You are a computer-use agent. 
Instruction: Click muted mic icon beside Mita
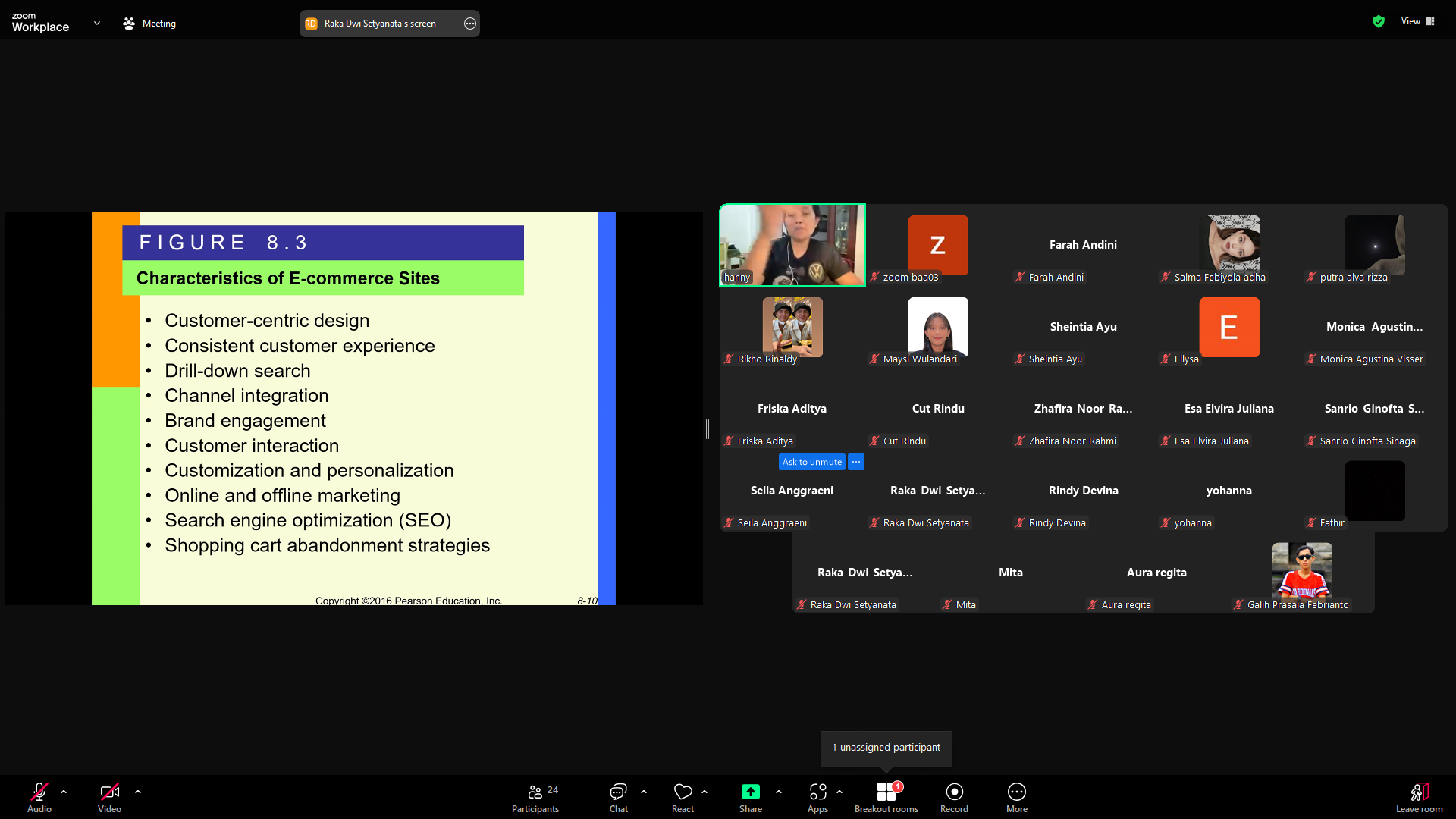pyautogui.click(x=947, y=605)
